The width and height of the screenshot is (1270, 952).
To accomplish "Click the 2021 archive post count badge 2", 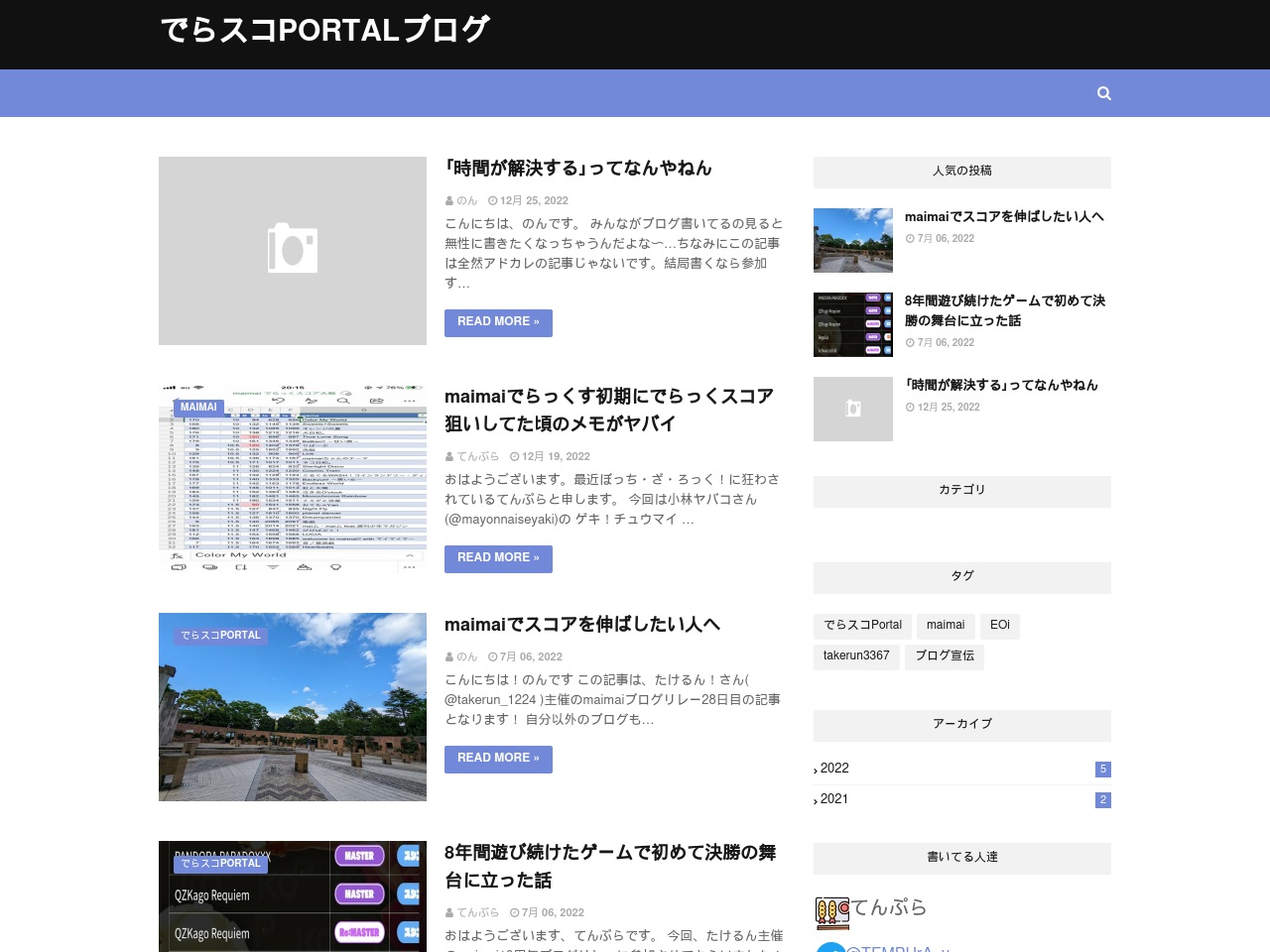I will coord(1103,800).
